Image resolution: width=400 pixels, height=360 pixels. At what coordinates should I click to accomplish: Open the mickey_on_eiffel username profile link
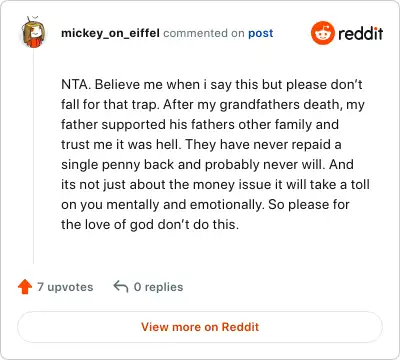click(110, 33)
